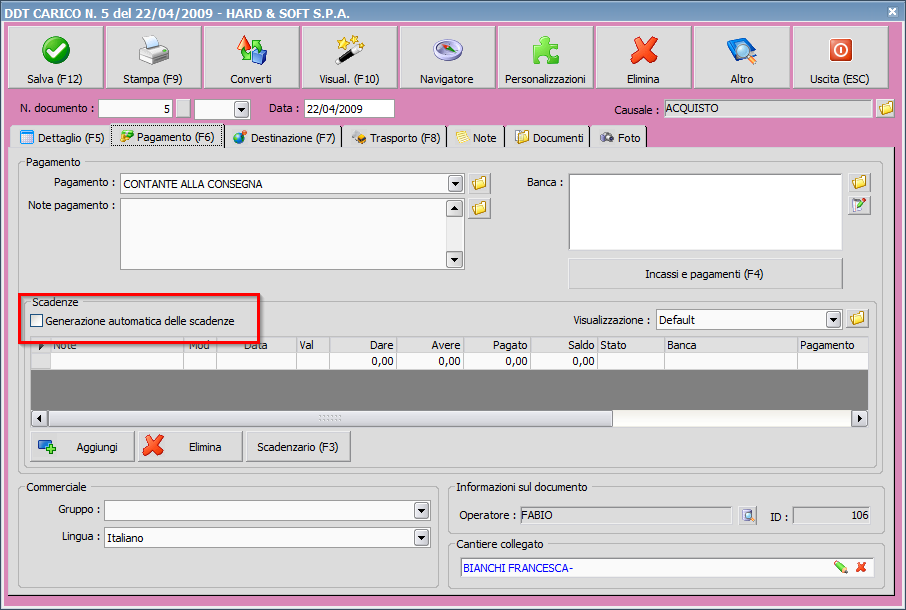Screen dimensions: 906x610
Task: Click right arrow of grid scrollbar
Action: click(x=860, y=418)
